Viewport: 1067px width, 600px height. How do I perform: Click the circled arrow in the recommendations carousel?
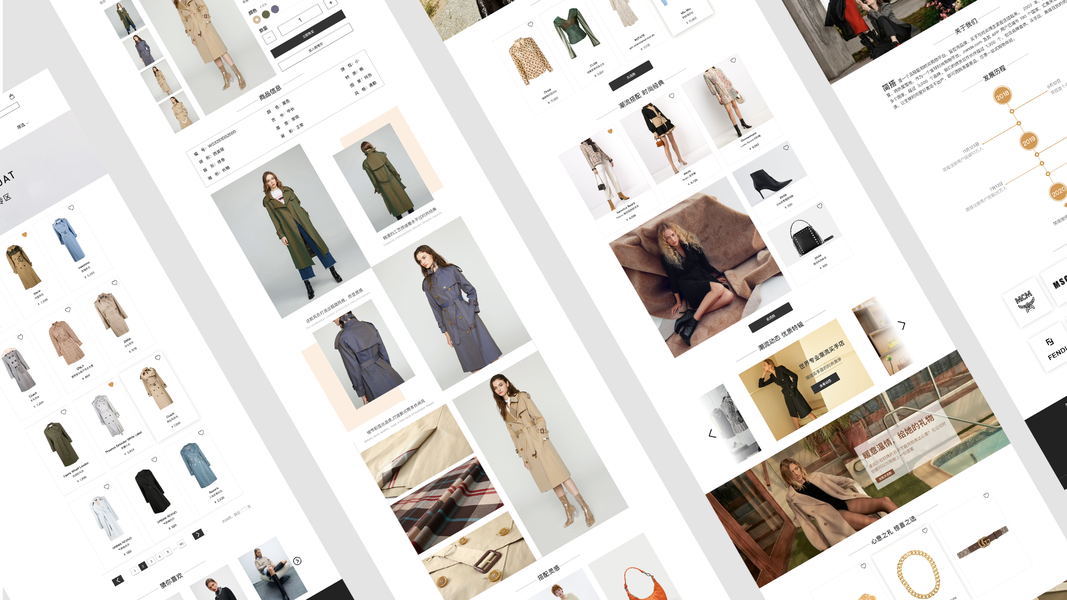coord(297,561)
